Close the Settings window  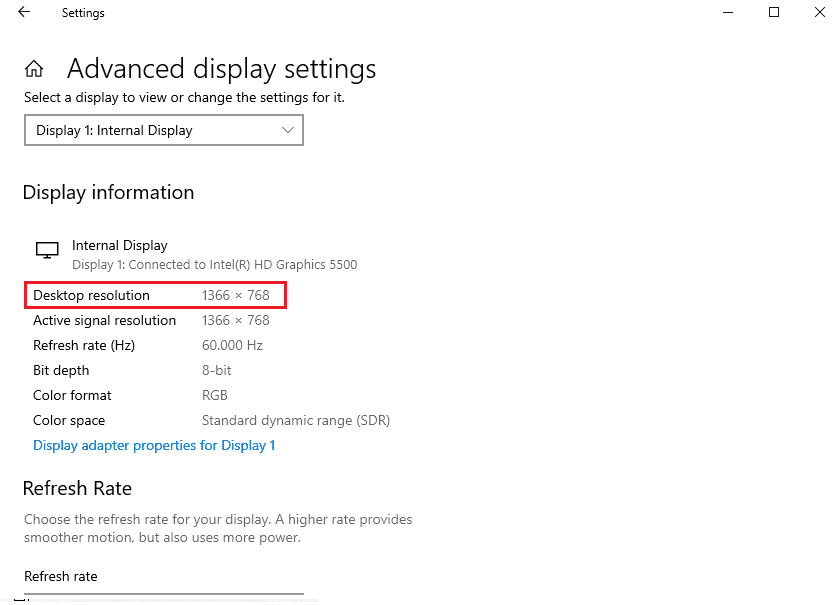click(820, 12)
